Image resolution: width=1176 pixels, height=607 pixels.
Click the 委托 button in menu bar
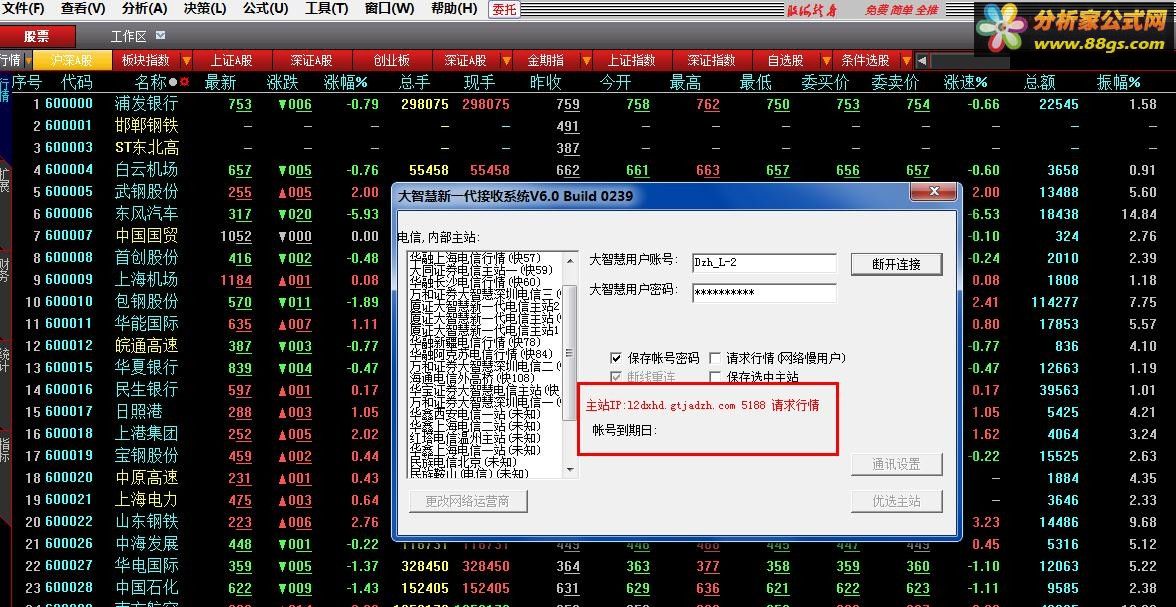tap(503, 9)
